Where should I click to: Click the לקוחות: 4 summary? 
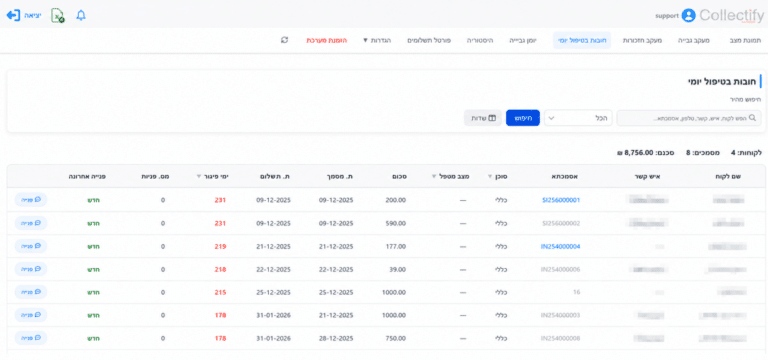click(746, 153)
